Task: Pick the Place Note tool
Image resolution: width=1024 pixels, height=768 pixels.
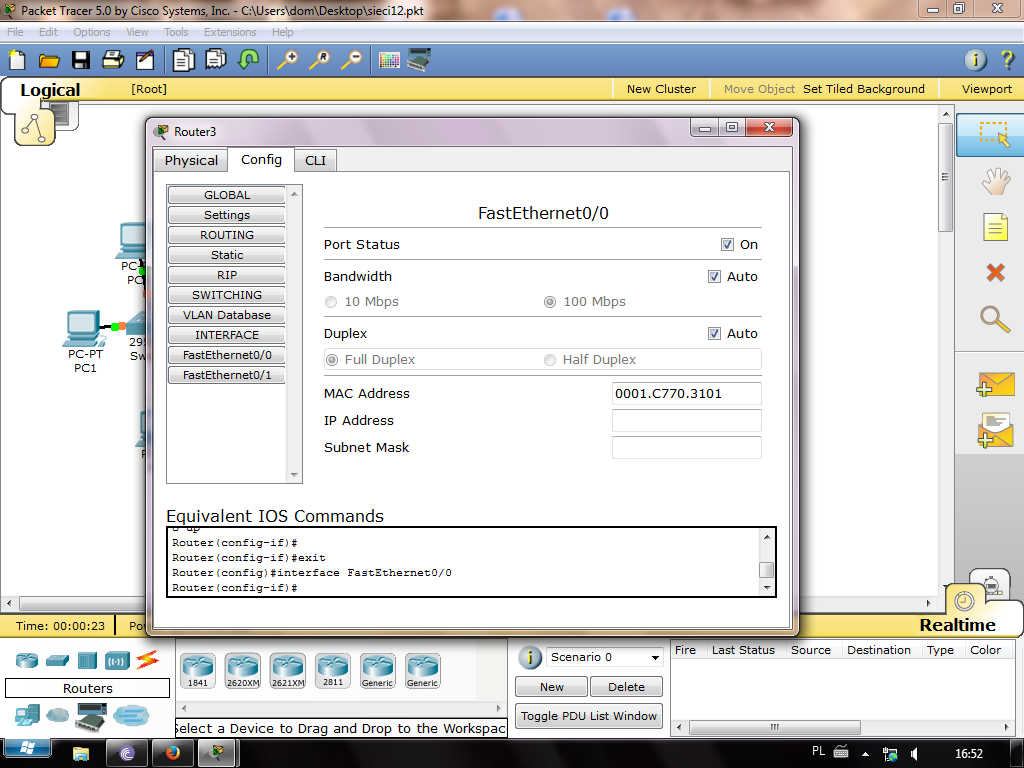Action: coord(995,227)
